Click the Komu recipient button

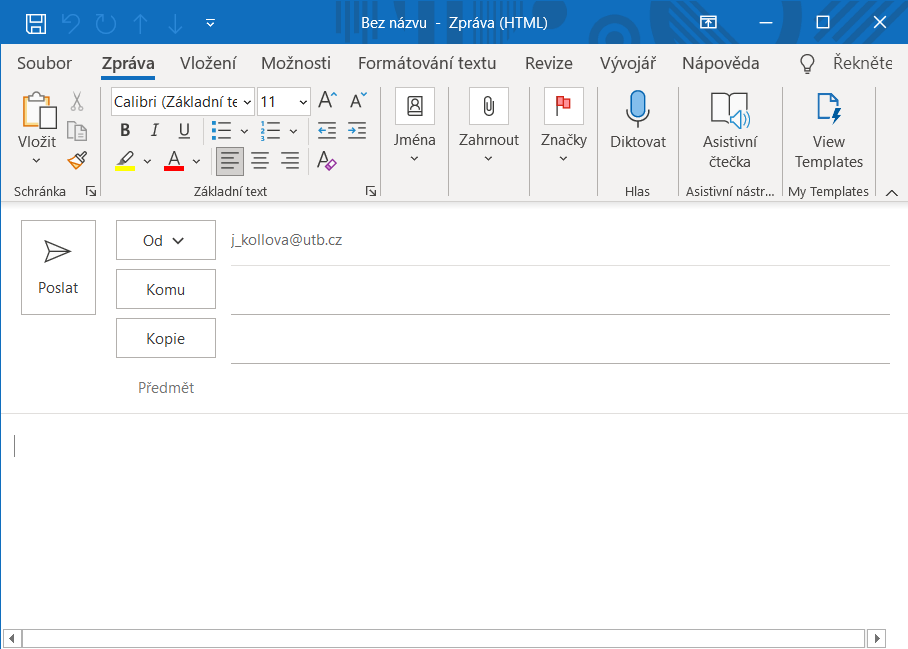click(x=165, y=289)
